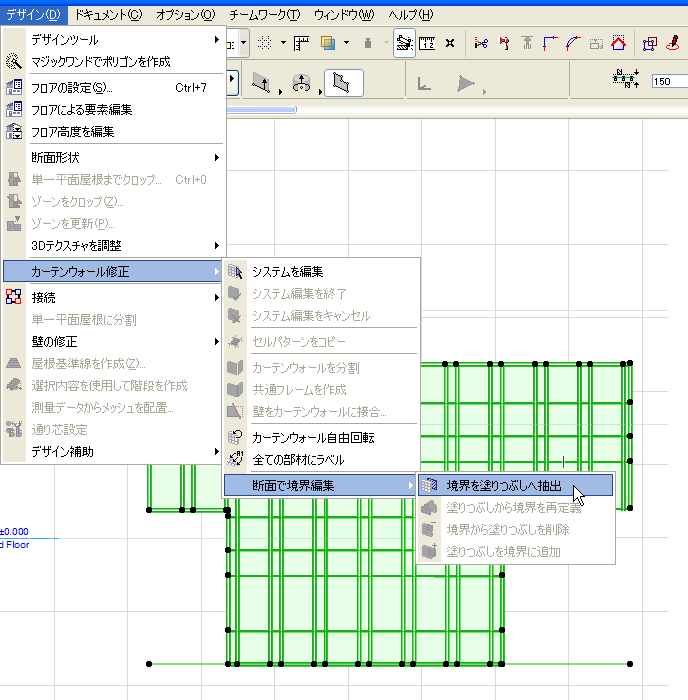Click the フロア高度を編集 icon

14,132
